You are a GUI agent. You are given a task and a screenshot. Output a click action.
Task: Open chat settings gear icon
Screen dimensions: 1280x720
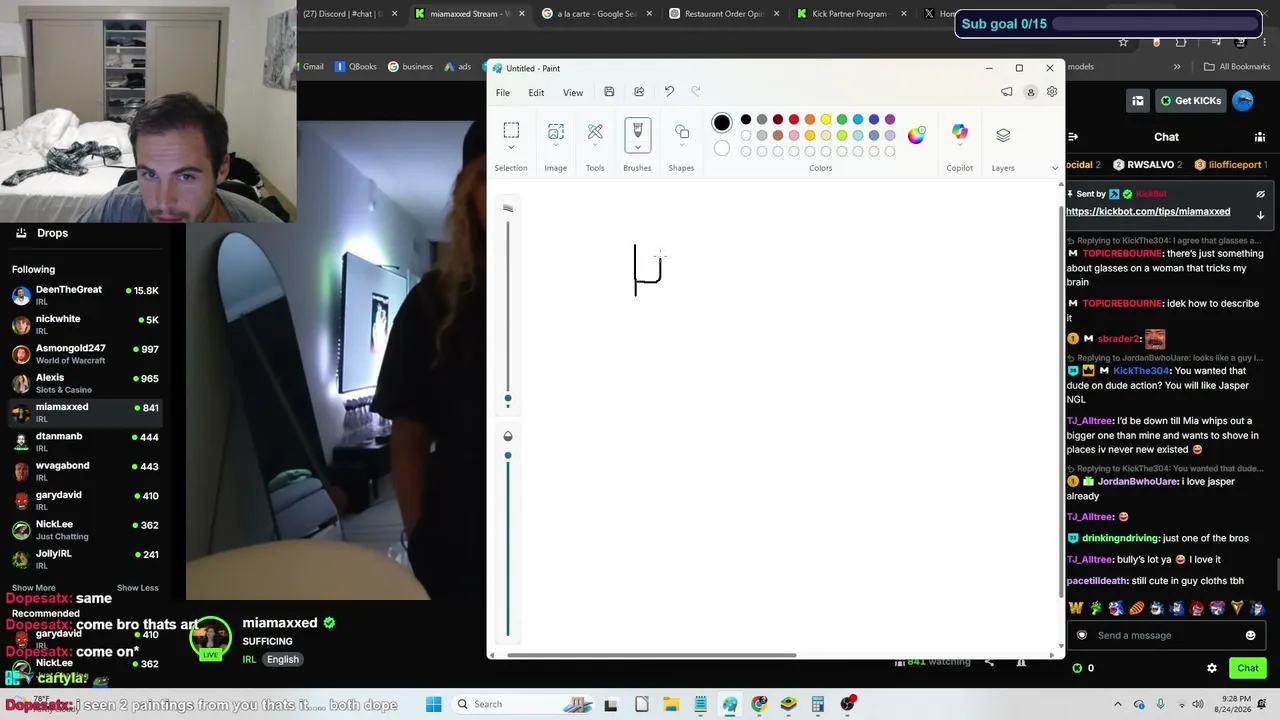(x=1212, y=668)
